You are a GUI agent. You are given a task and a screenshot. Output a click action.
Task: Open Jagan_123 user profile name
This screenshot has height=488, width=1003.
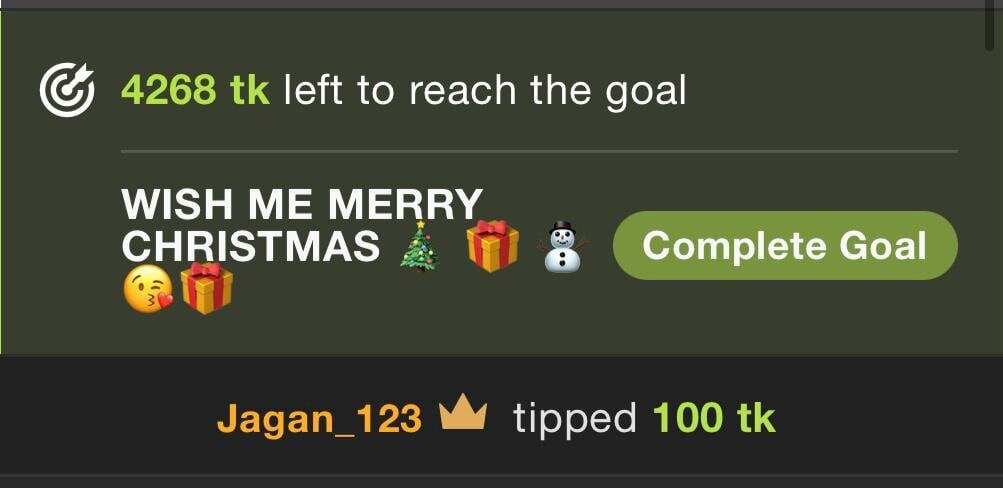[x=319, y=420]
